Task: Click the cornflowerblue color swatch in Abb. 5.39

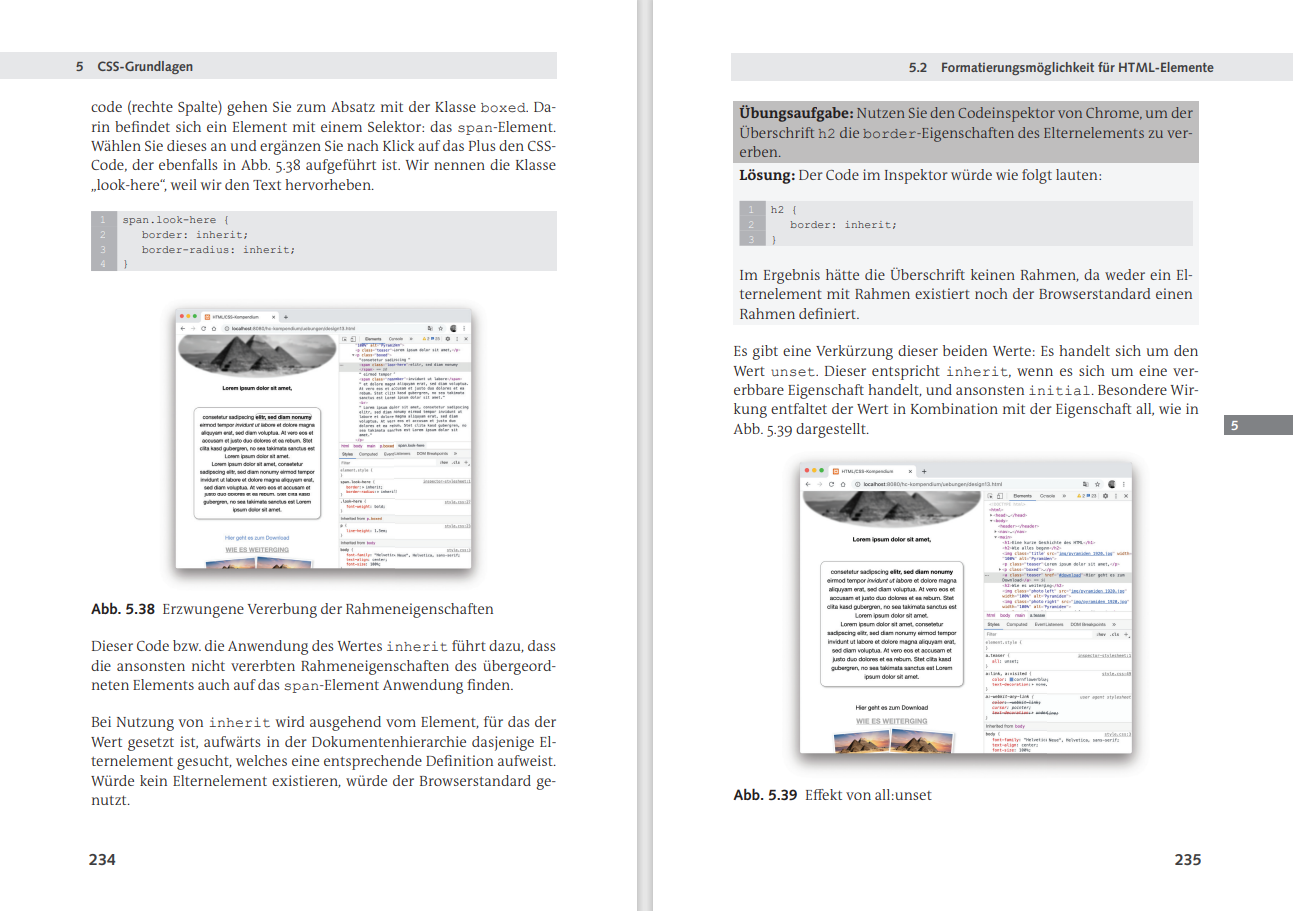Action: [1011, 679]
